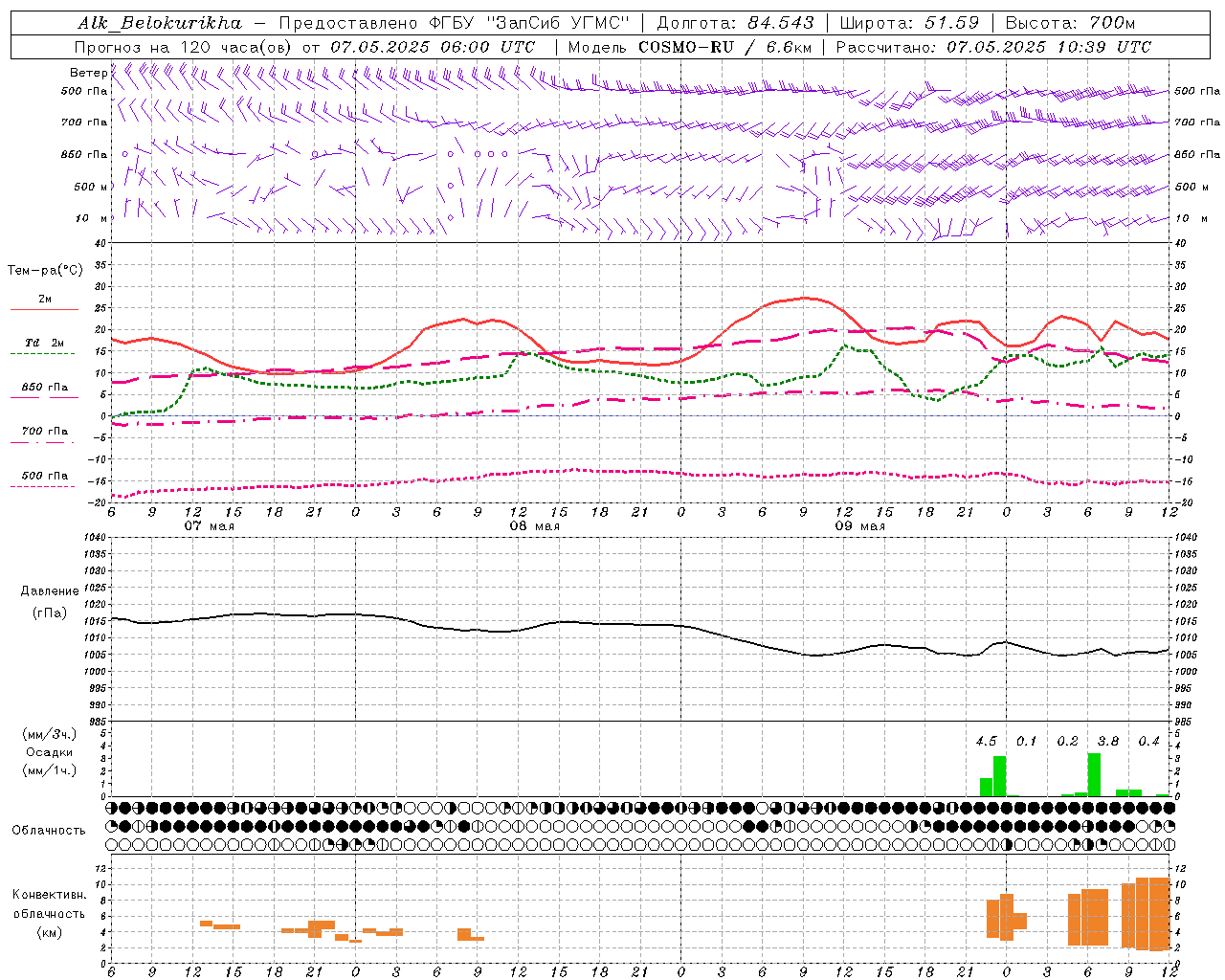Select the Прогноз на 120 часа(ов) text
The width and height of the screenshot is (1225, 980).
pos(182,47)
